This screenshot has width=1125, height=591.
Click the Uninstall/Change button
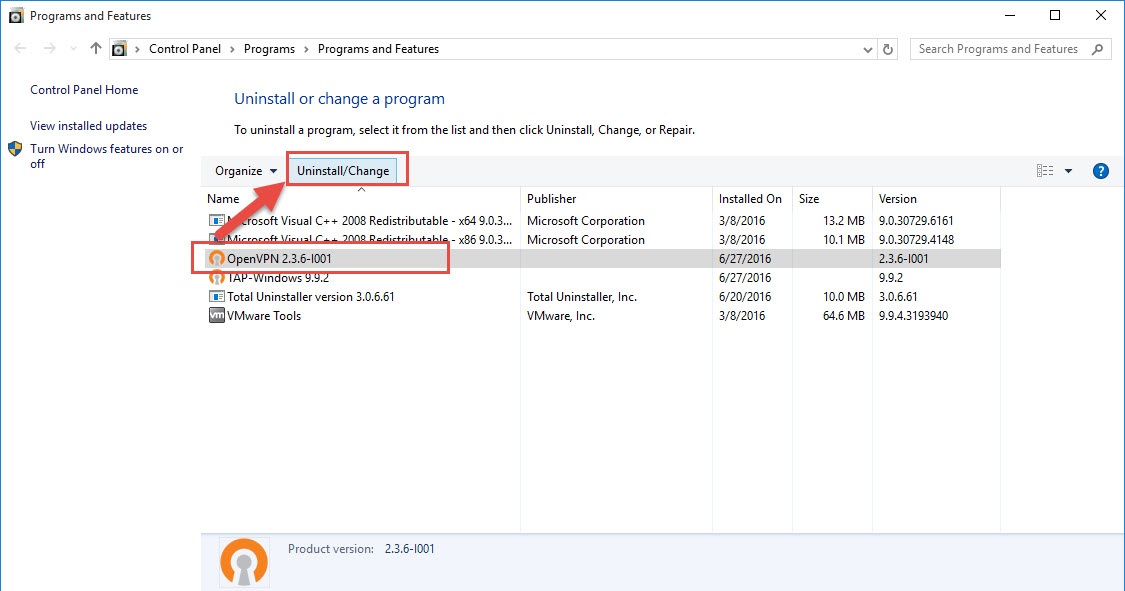pyautogui.click(x=343, y=171)
